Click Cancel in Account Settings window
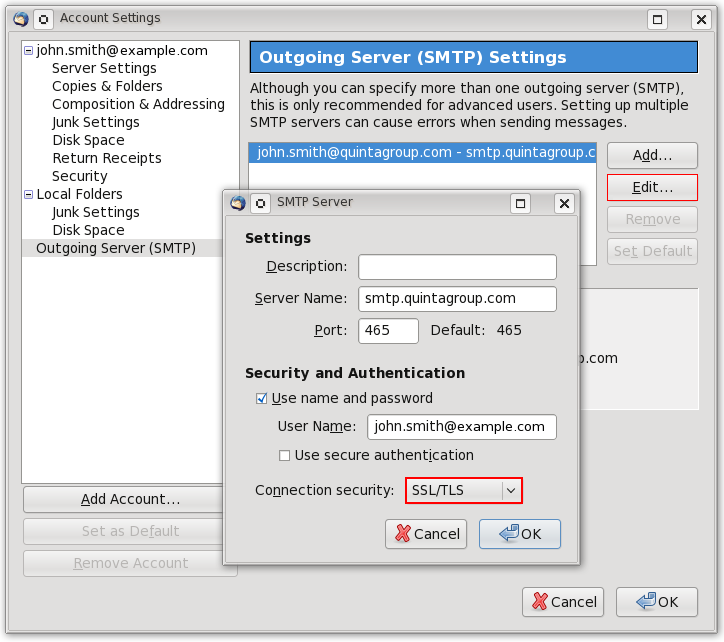The width and height of the screenshot is (724, 642). 563,602
